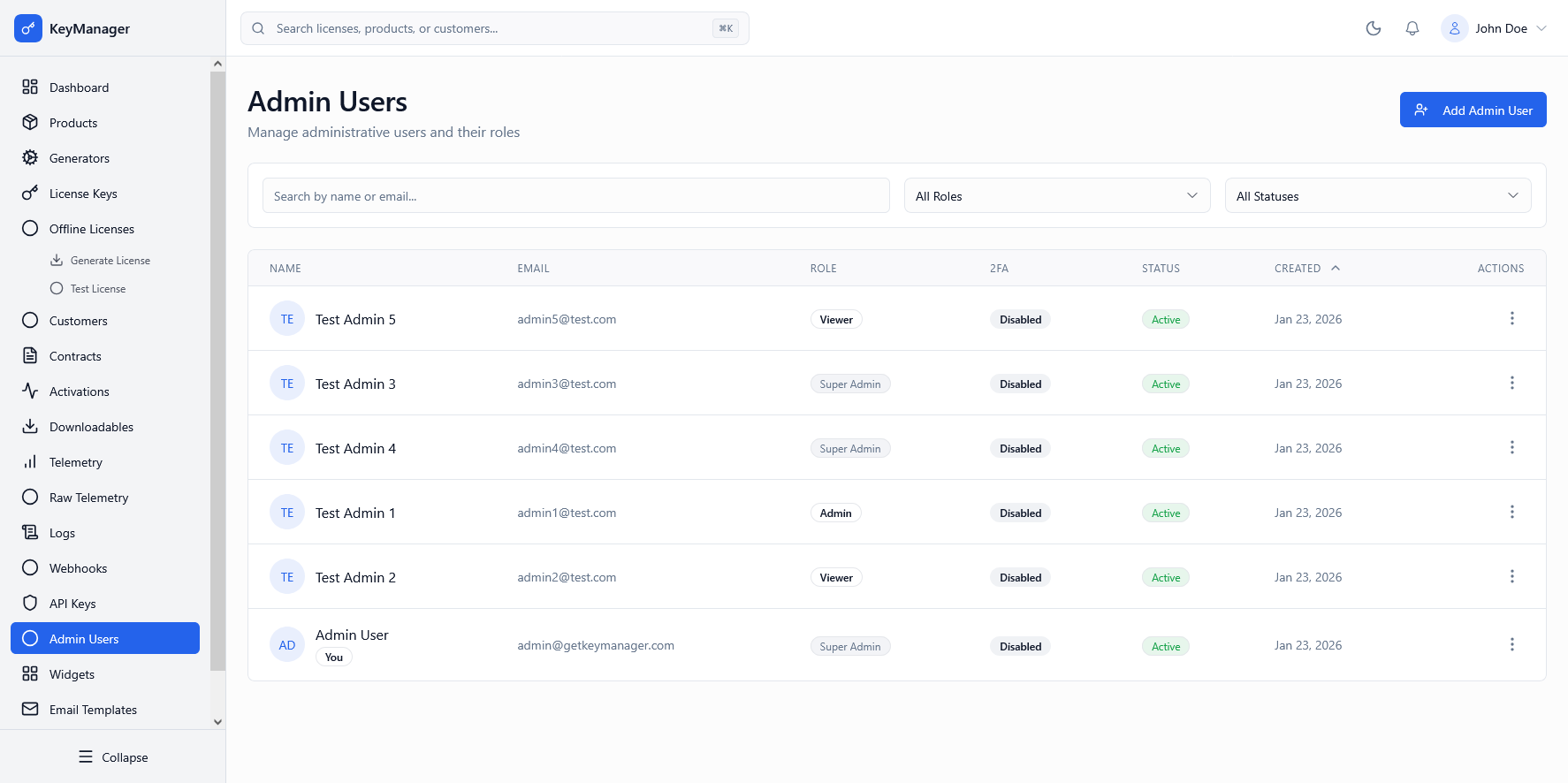The image size is (1568, 783).
Task: Open notifications bell icon
Action: tap(1412, 28)
